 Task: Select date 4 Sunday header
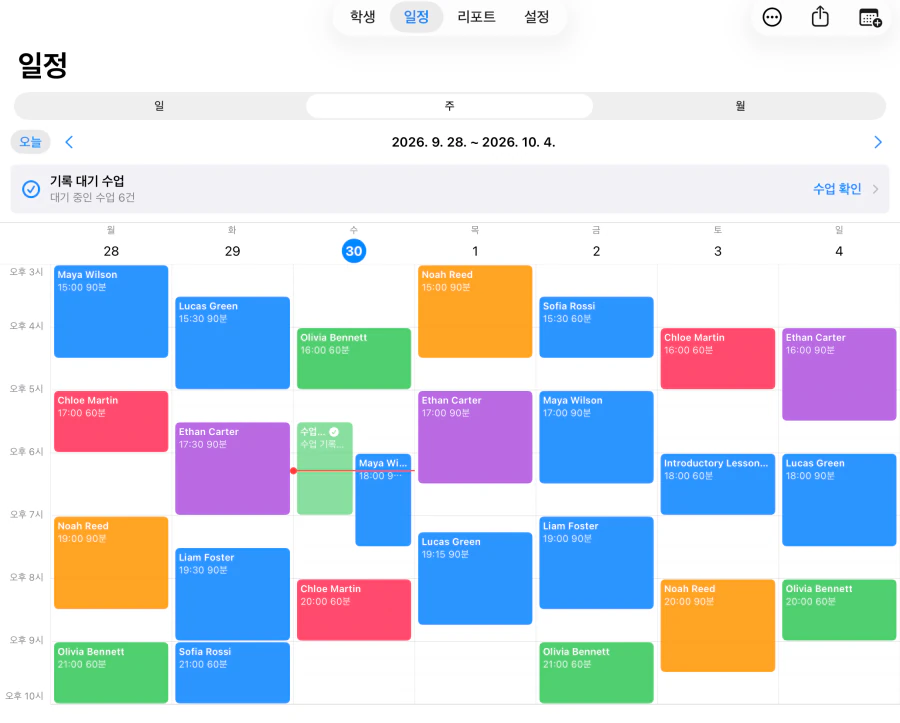coord(839,251)
